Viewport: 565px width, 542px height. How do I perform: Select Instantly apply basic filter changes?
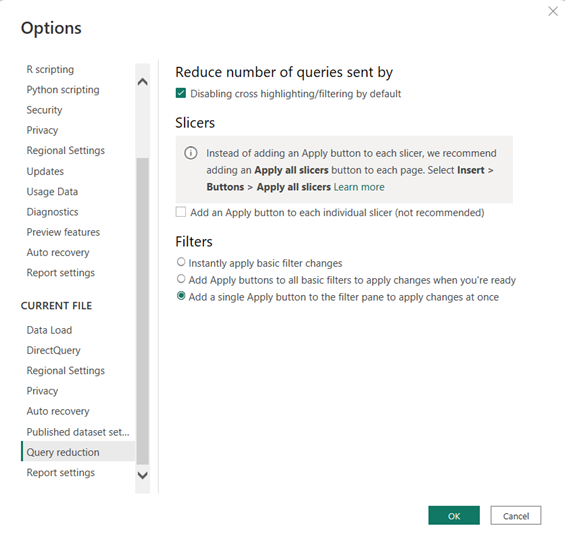[x=181, y=262]
